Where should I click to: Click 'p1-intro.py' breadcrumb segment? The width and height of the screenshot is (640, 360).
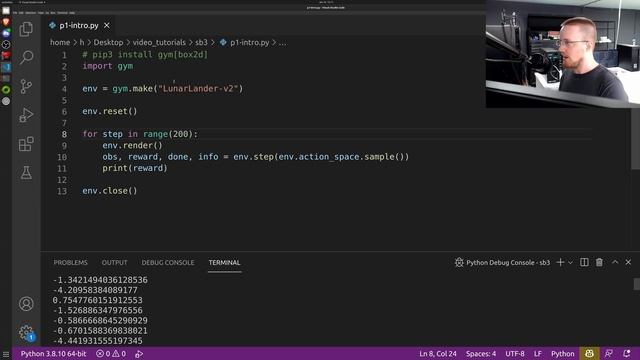pyautogui.click(x=245, y=42)
